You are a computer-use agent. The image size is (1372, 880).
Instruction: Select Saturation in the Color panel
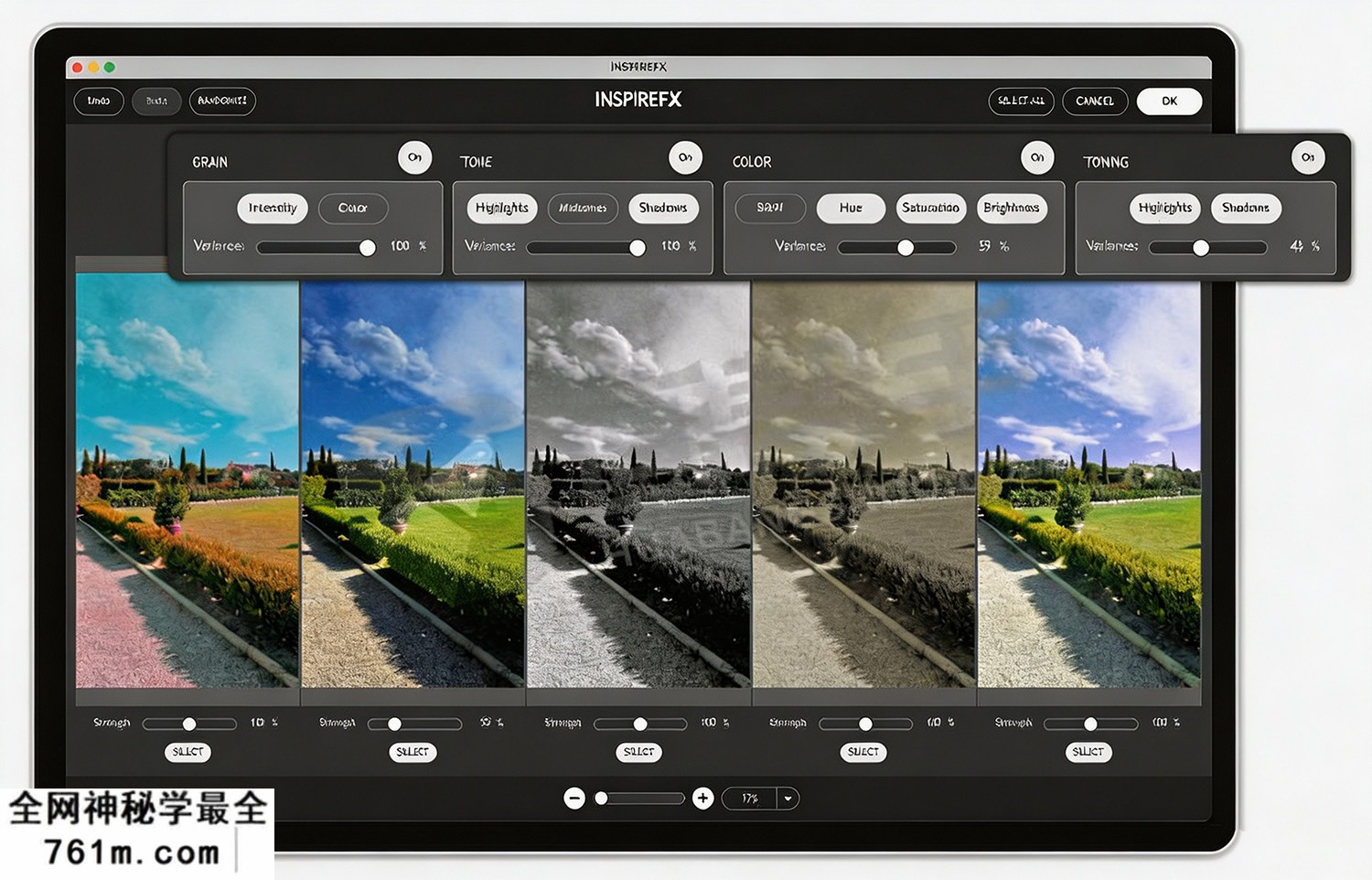click(x=930, y=209)
